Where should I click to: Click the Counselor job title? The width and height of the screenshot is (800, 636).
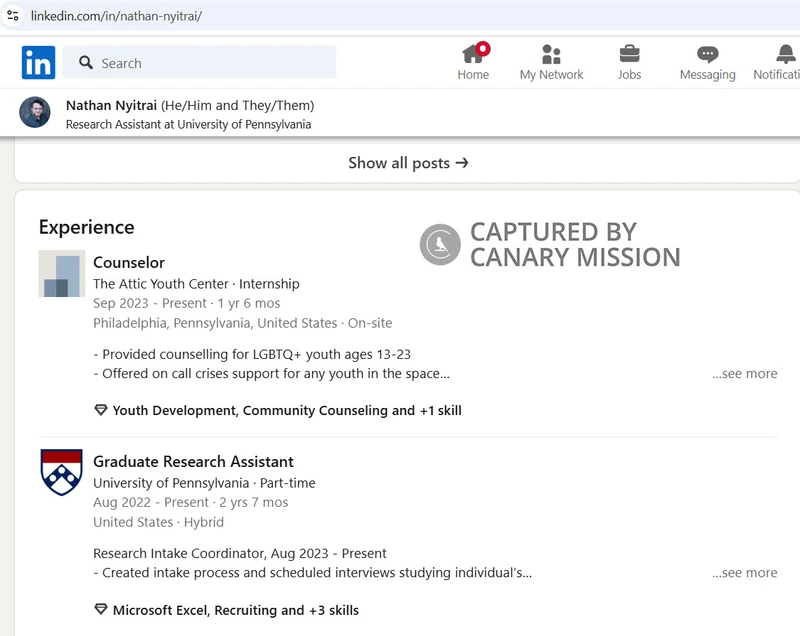129,262
